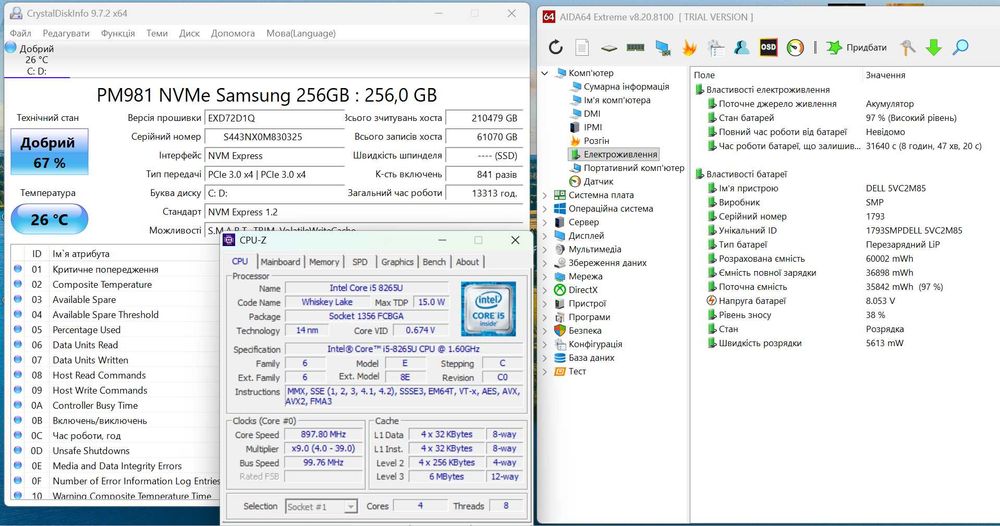Expand the Мережа tree node

(545, 276)
